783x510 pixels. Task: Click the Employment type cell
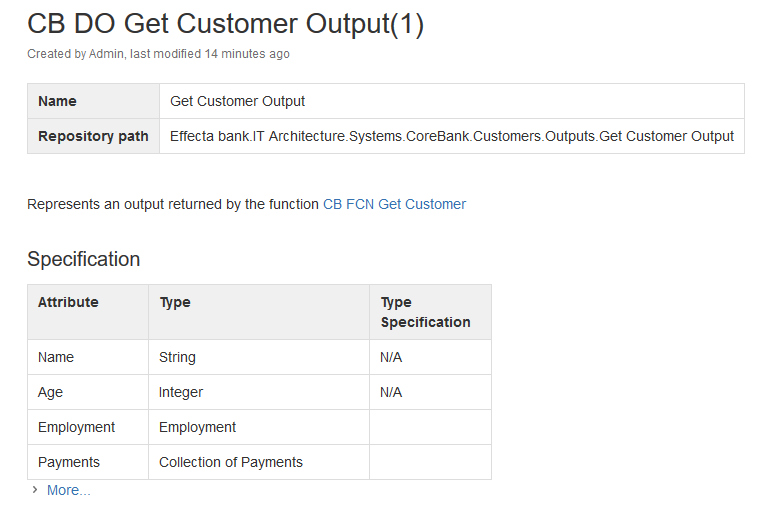click(259, 427)
